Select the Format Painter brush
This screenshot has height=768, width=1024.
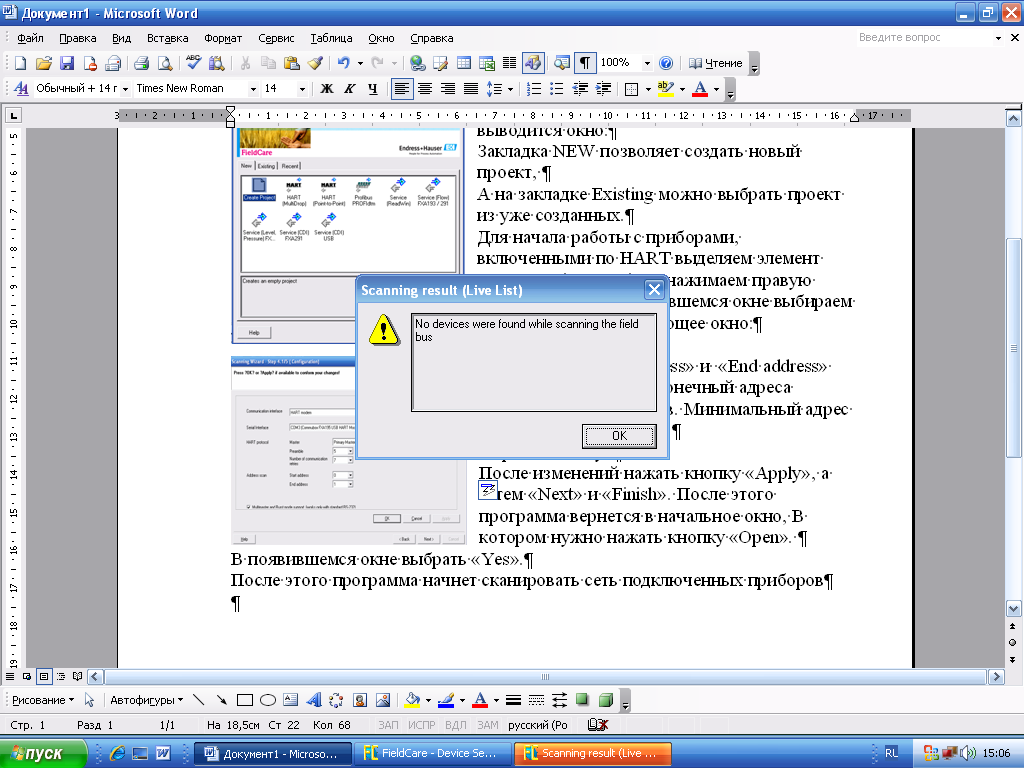tap(315, 63)
